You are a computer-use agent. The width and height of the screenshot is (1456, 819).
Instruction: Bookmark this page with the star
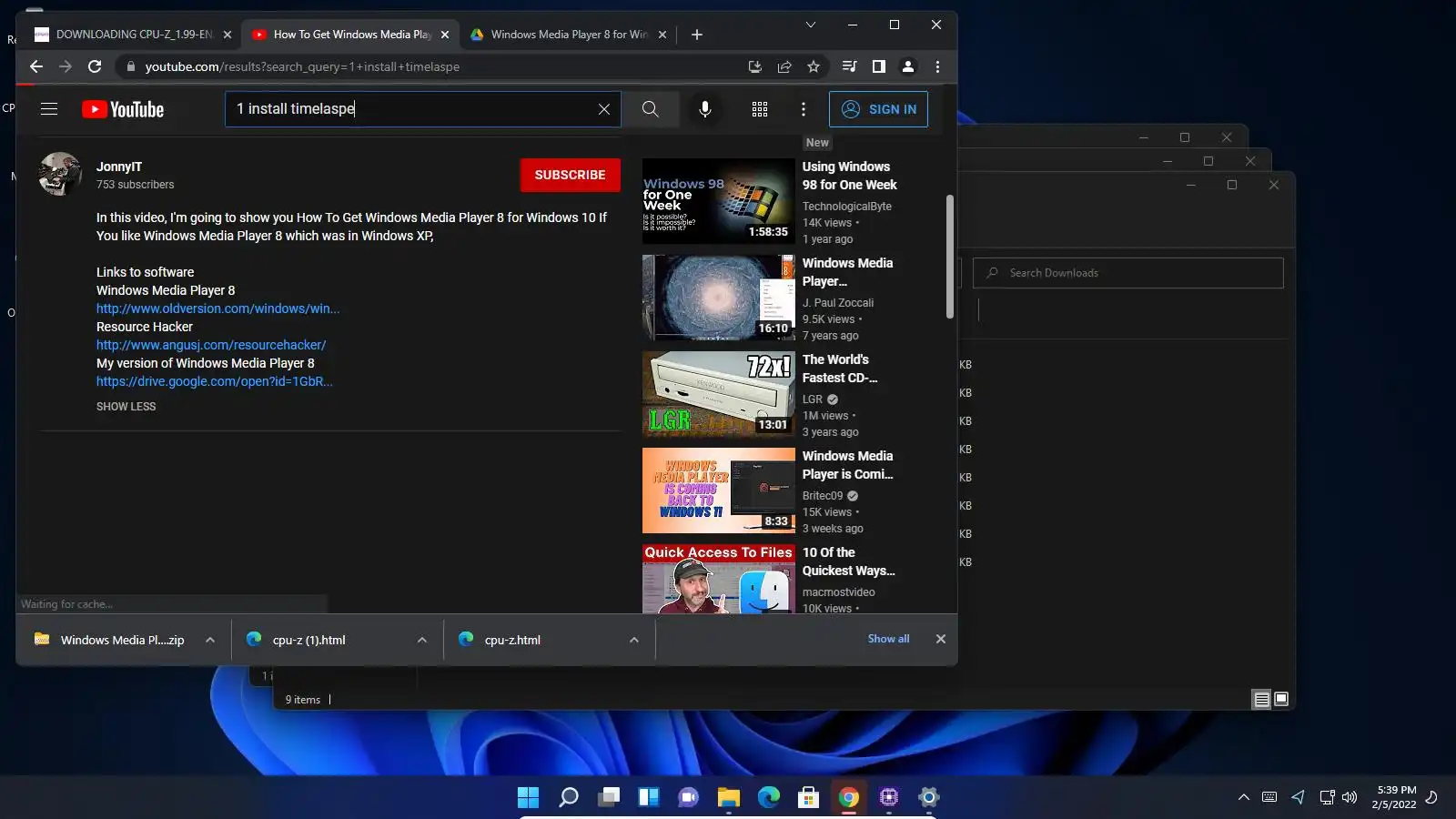pyautogui.click(x=814, y=66)
